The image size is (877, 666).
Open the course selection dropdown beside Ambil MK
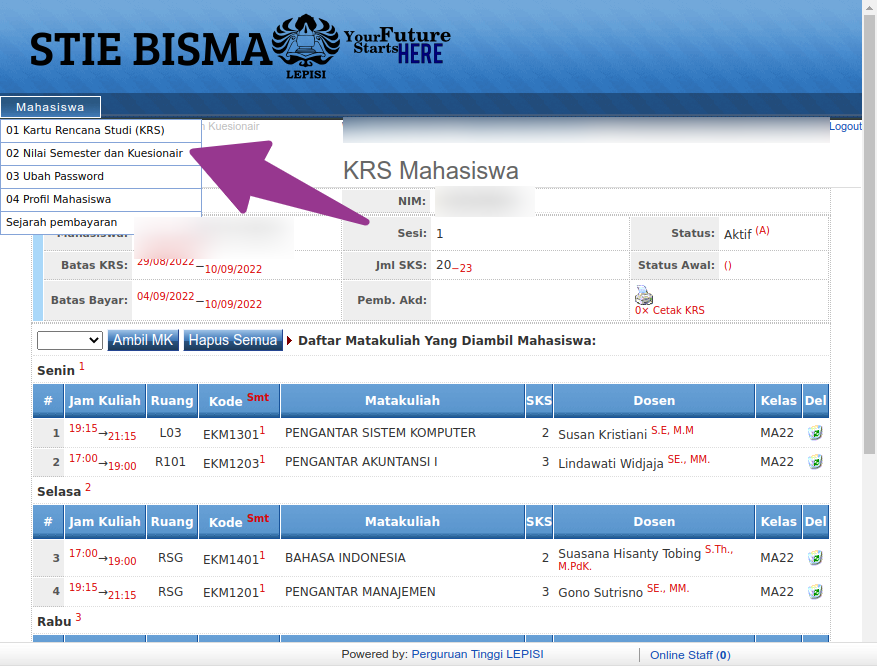70,340
